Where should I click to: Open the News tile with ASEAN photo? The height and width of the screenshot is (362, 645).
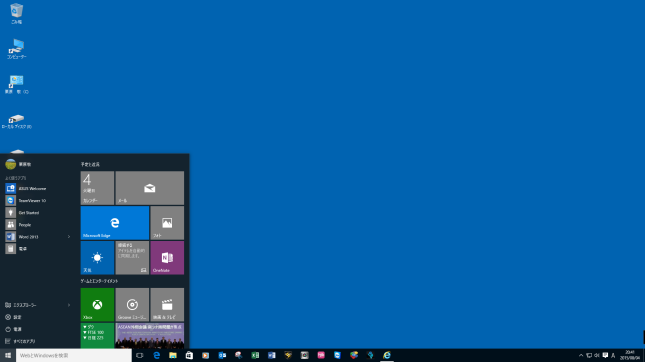[150, 336]
